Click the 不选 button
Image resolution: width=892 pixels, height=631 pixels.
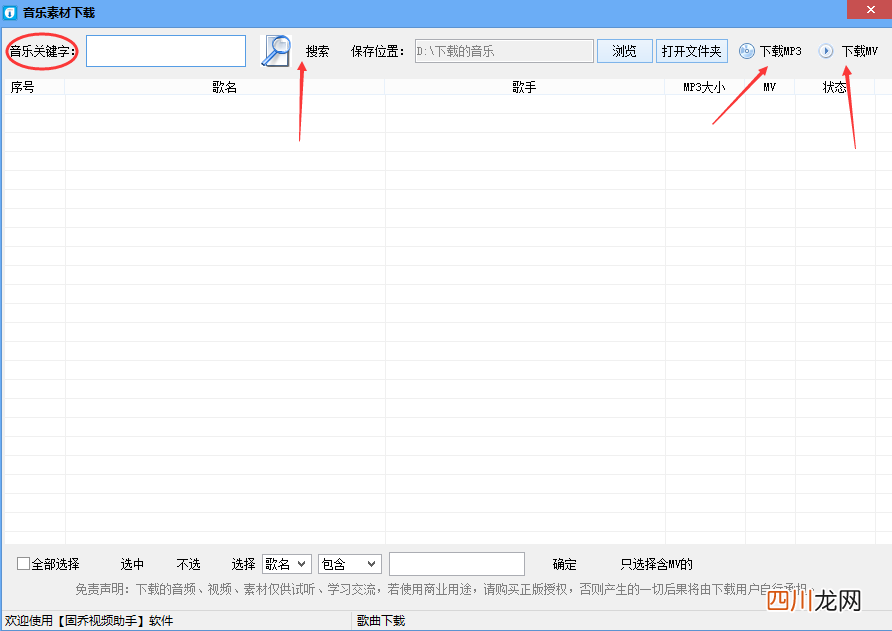tap(188, 564)
